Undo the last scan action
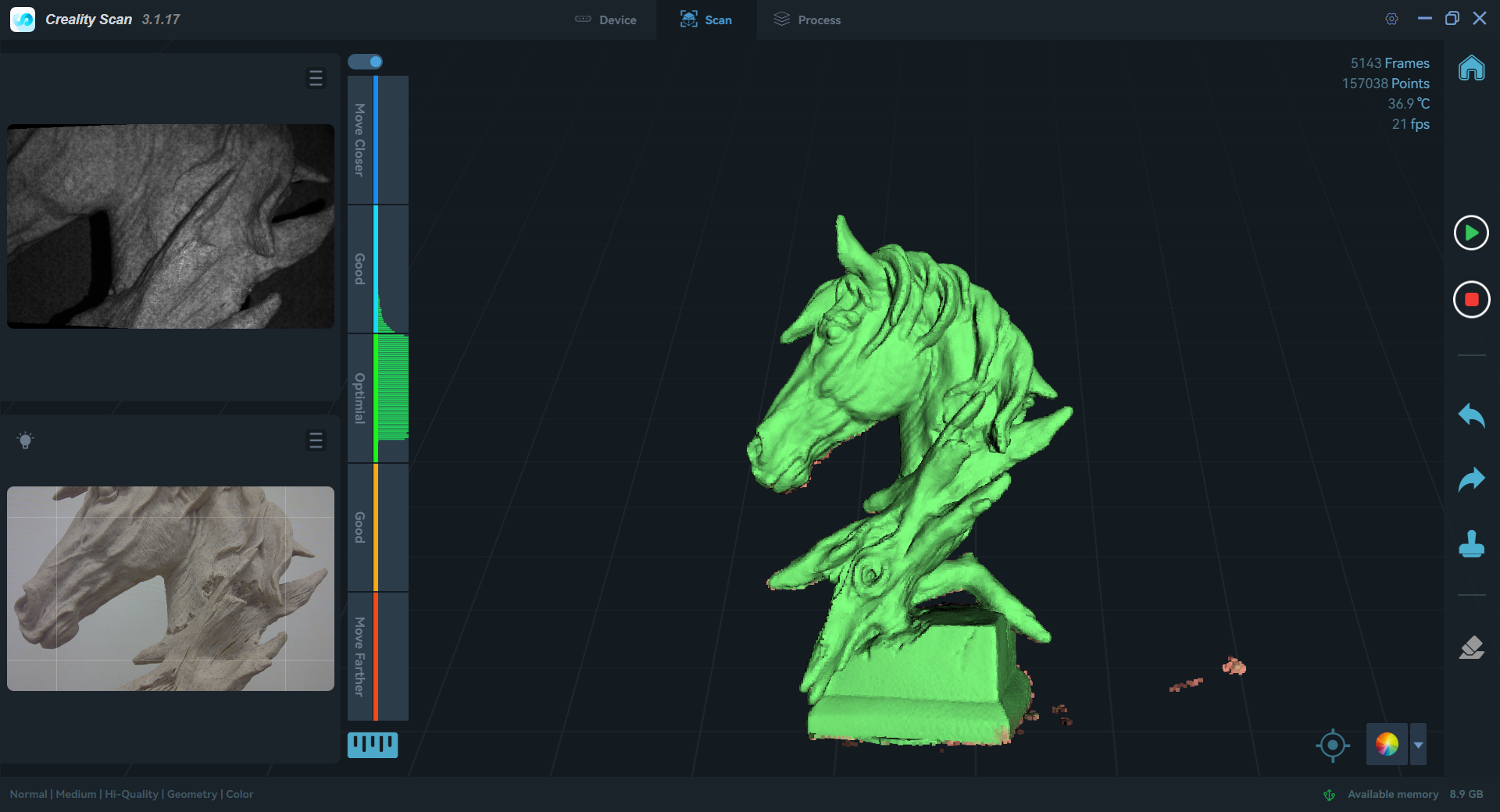 (x=1472, y=415)
